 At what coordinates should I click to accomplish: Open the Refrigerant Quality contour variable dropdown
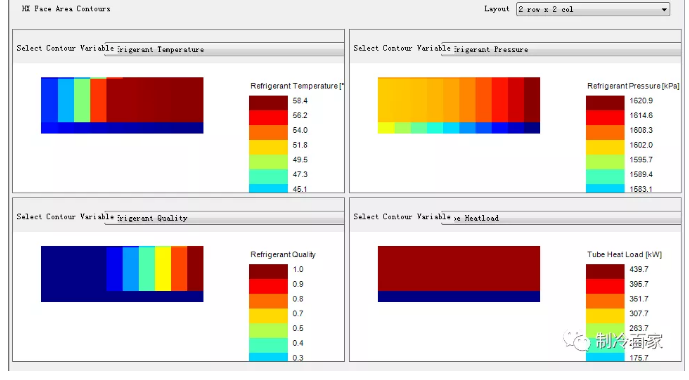point(225,218)
